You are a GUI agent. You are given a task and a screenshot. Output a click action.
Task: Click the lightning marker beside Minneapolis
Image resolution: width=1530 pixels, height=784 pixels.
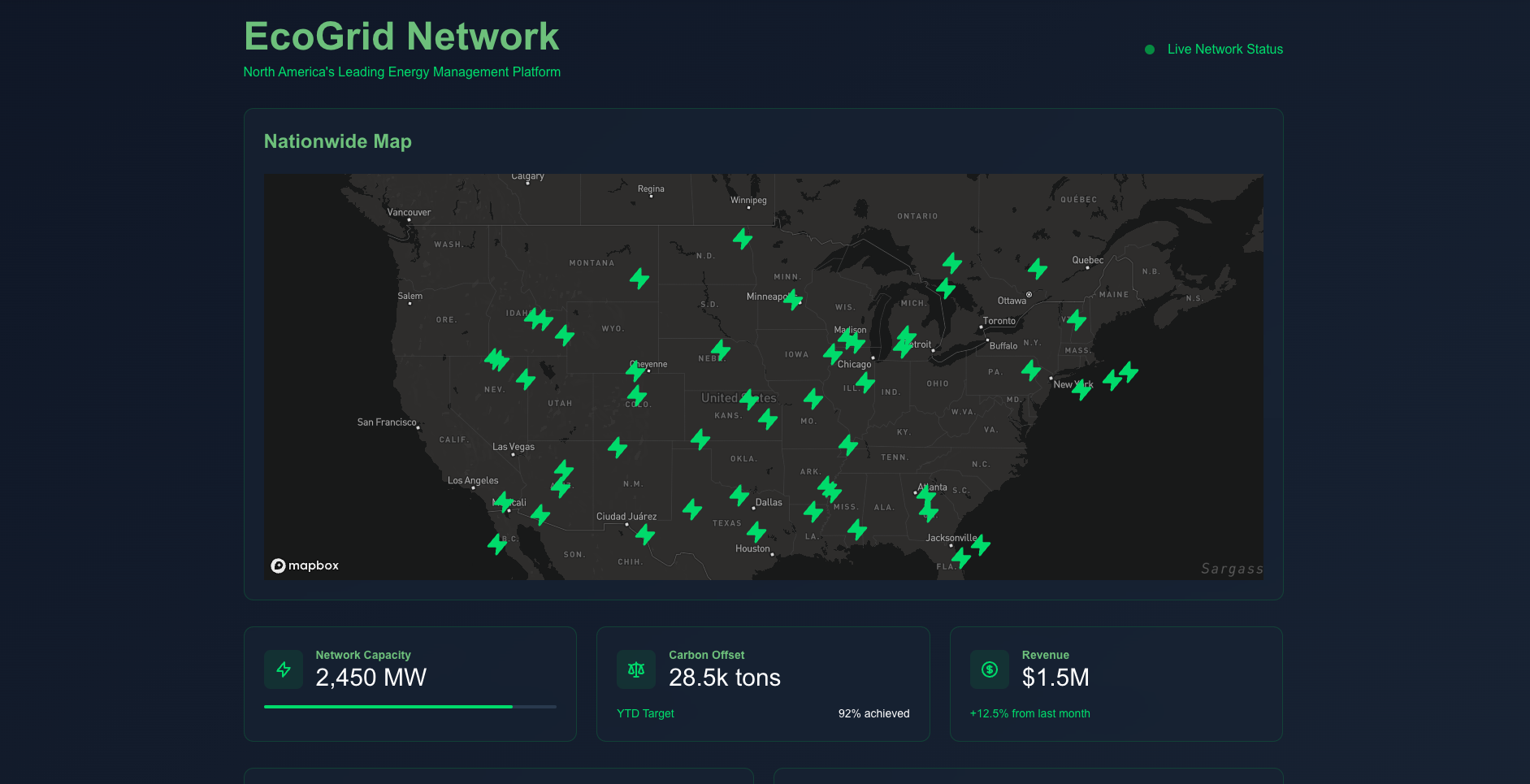[x=793, y=300]
